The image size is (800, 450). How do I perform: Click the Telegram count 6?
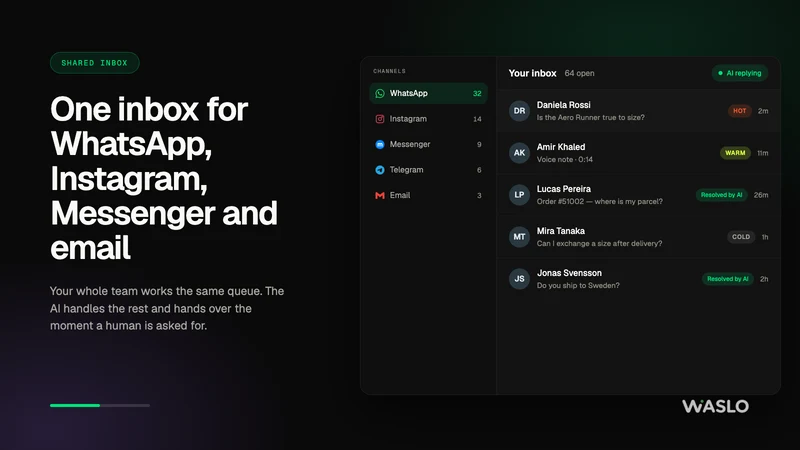click(479, 170)
